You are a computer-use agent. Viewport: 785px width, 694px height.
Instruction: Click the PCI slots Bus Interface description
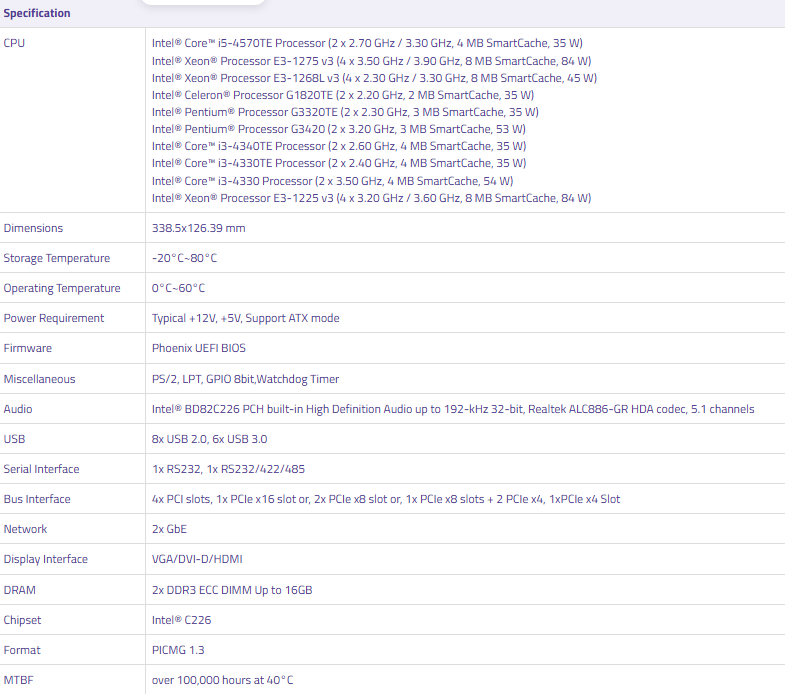[385, 499]
